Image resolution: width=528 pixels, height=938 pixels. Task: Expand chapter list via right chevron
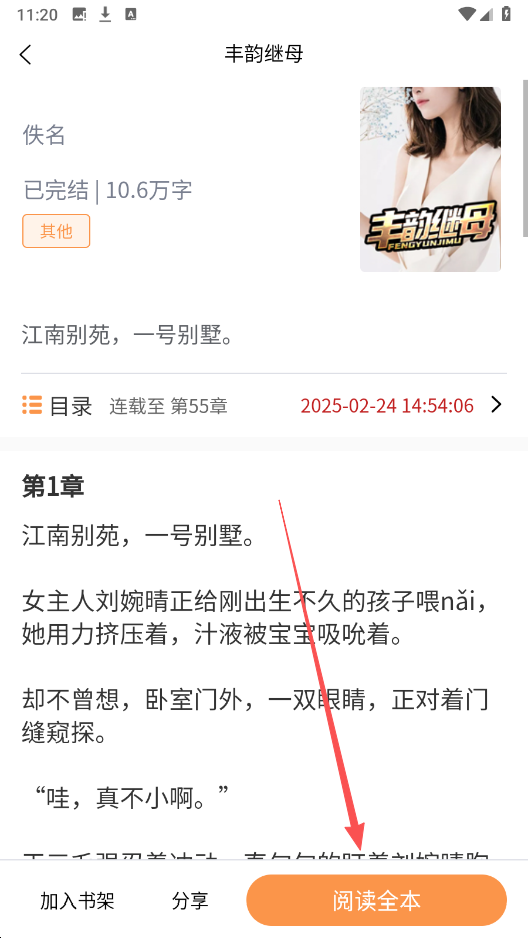(x=496, y=405)
